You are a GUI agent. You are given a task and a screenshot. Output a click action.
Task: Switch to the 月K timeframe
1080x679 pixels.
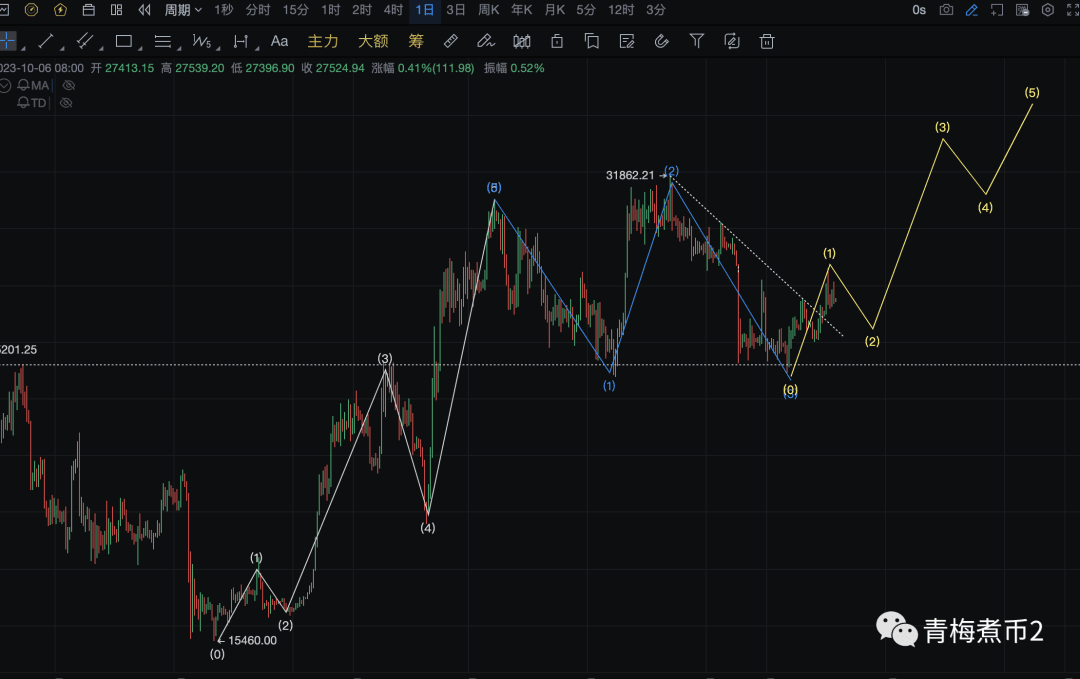click(x=554, y=10)
